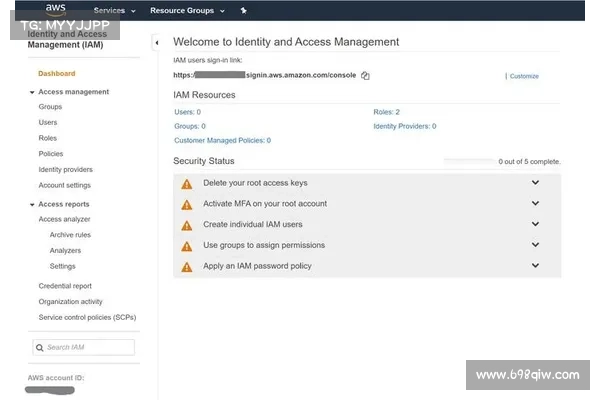Open Credential report
This screenshot has height=400, width=600.
tap(65, 286)
